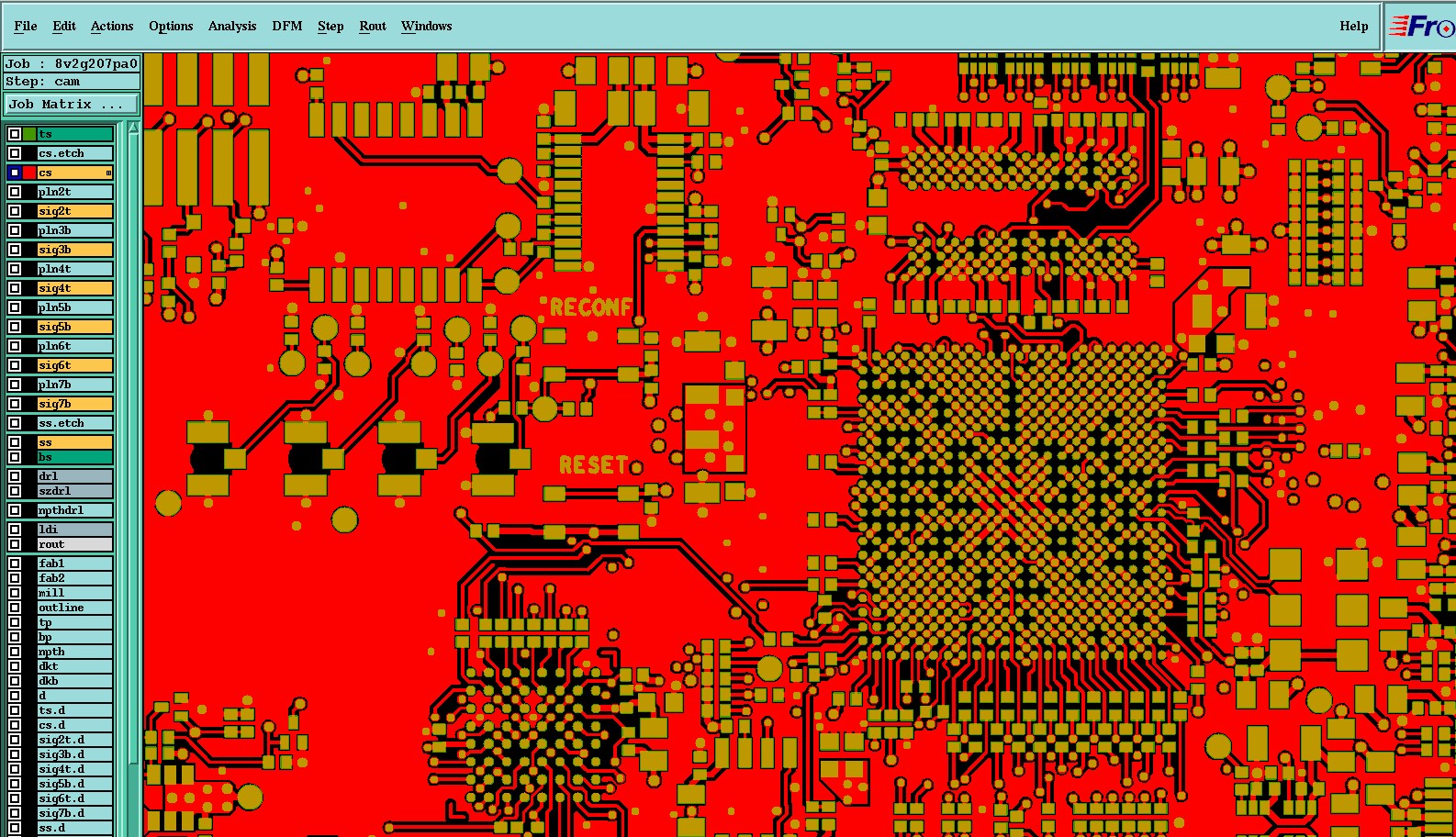Select the pln5b layer name
Viewport: 1456px width, 837px height.
click(x=75, y=307)
